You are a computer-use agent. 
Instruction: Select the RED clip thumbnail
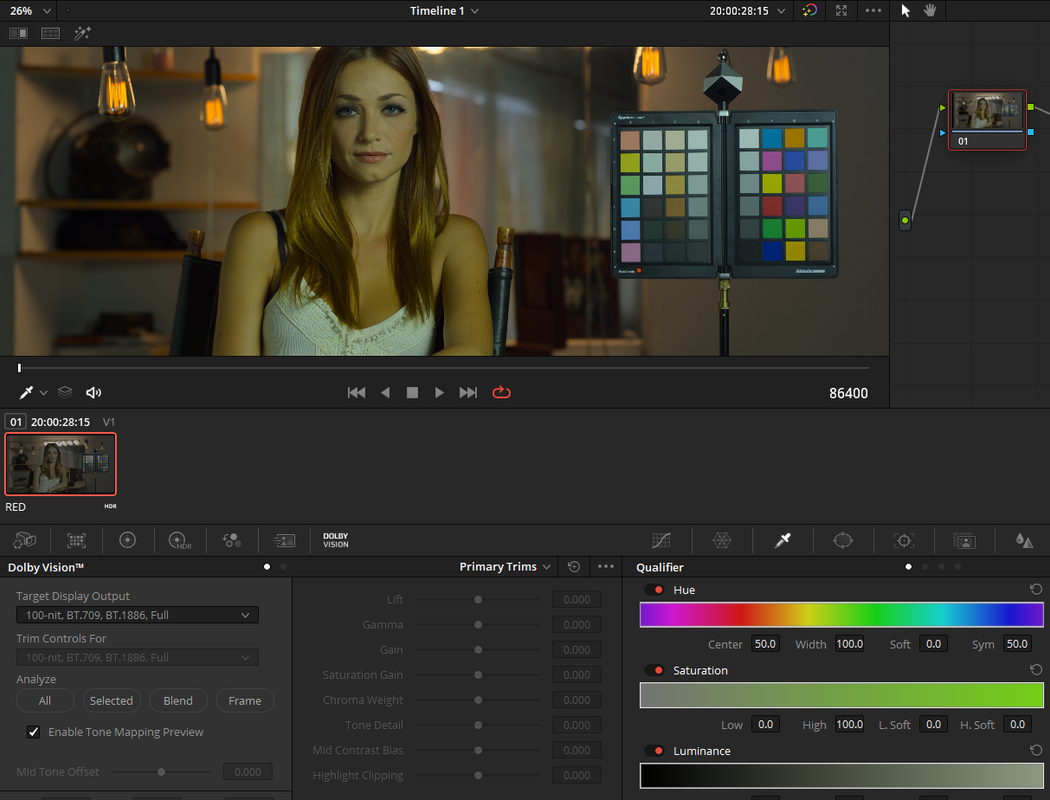coord(60,464)
